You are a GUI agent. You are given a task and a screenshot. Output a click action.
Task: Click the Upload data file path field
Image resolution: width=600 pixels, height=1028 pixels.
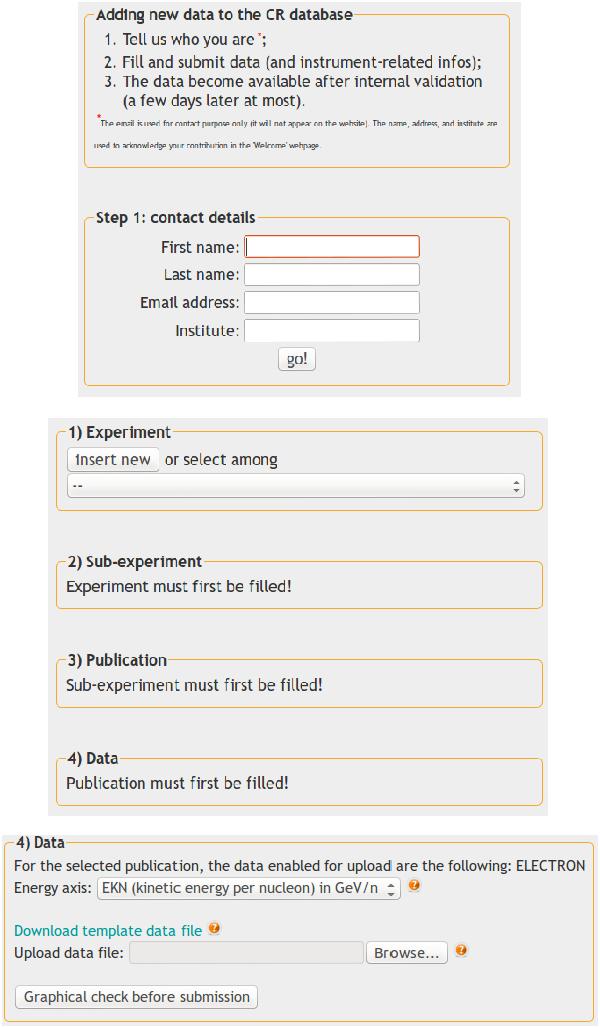click(x=246, y=953)
